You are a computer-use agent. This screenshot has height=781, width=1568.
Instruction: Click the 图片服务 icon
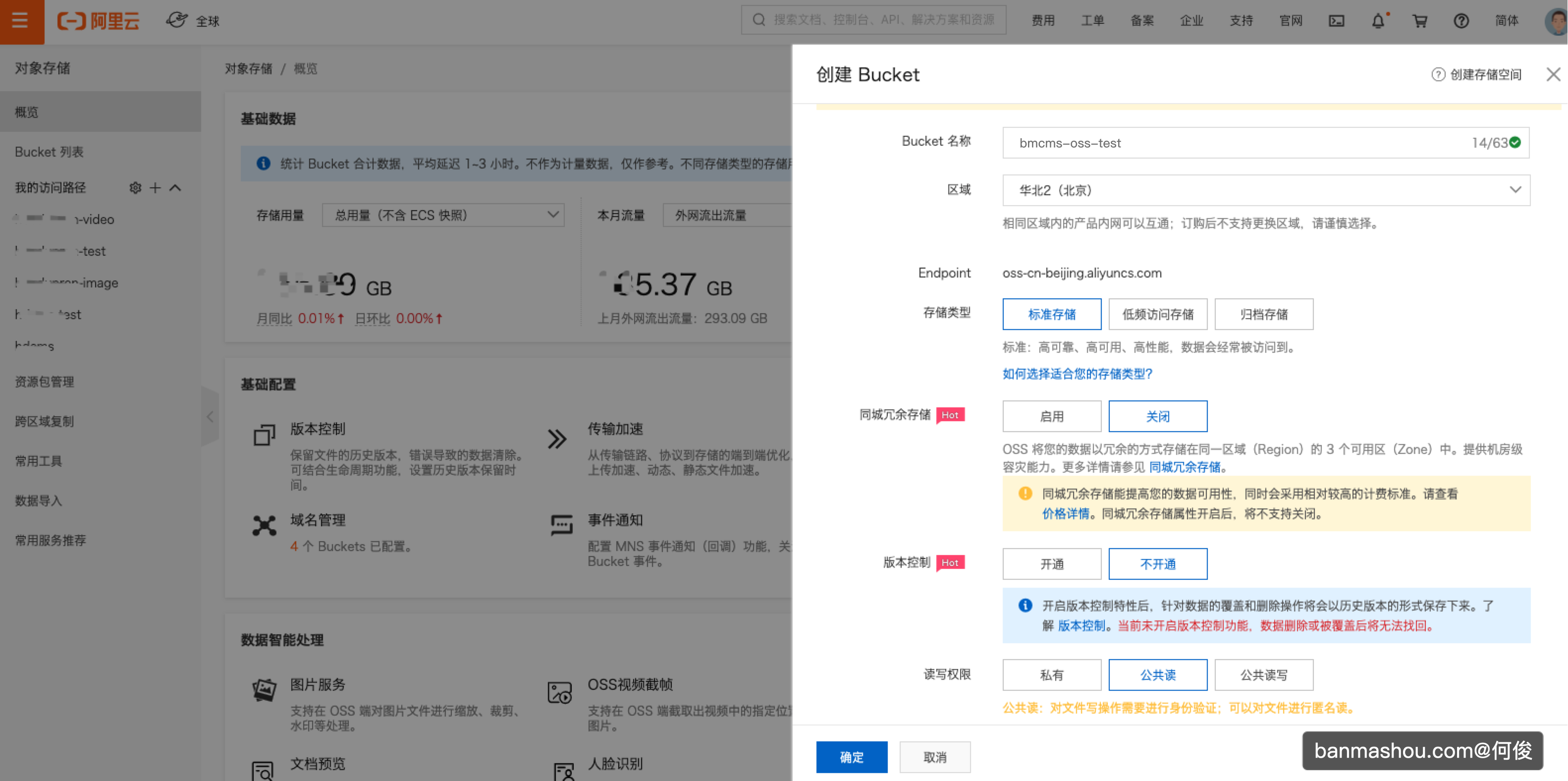(264, 689)
